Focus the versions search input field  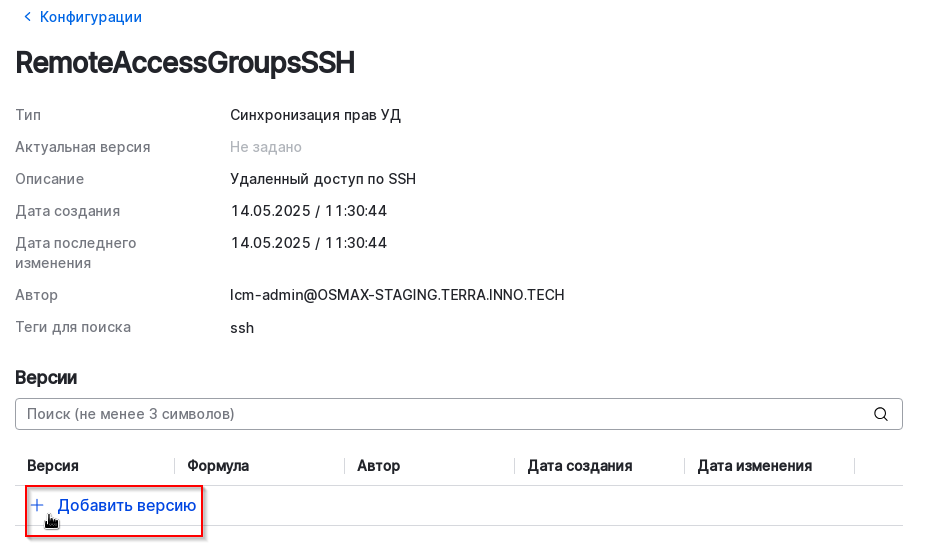click(440, 414)
